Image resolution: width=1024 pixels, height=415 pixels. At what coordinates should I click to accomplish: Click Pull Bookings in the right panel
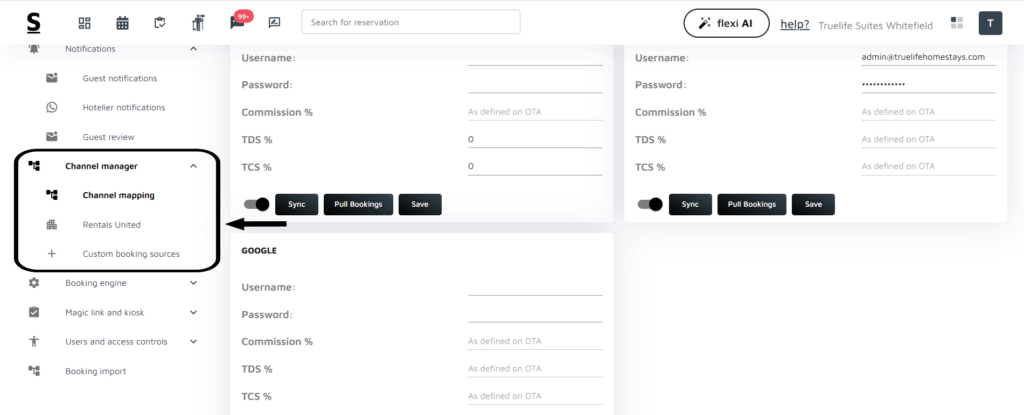pyautogui.click(x=751, y=204)
